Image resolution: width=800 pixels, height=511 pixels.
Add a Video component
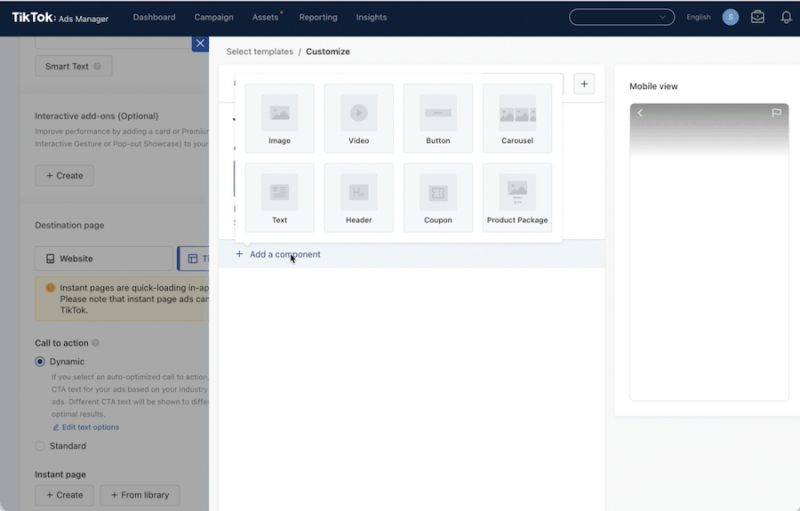pyautogui.click(x=358, y=118)
